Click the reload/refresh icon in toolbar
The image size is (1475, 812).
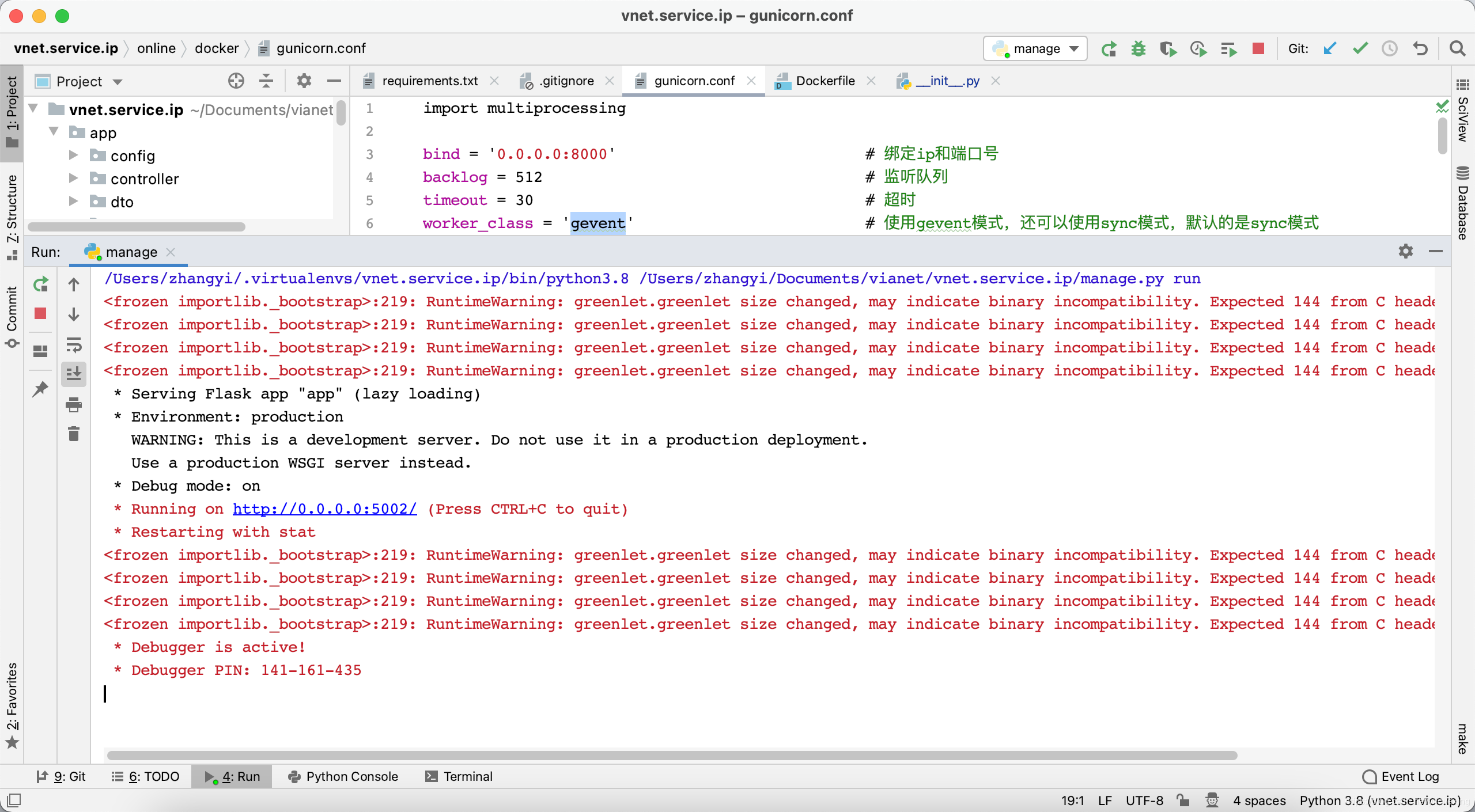coord(1108,48)
